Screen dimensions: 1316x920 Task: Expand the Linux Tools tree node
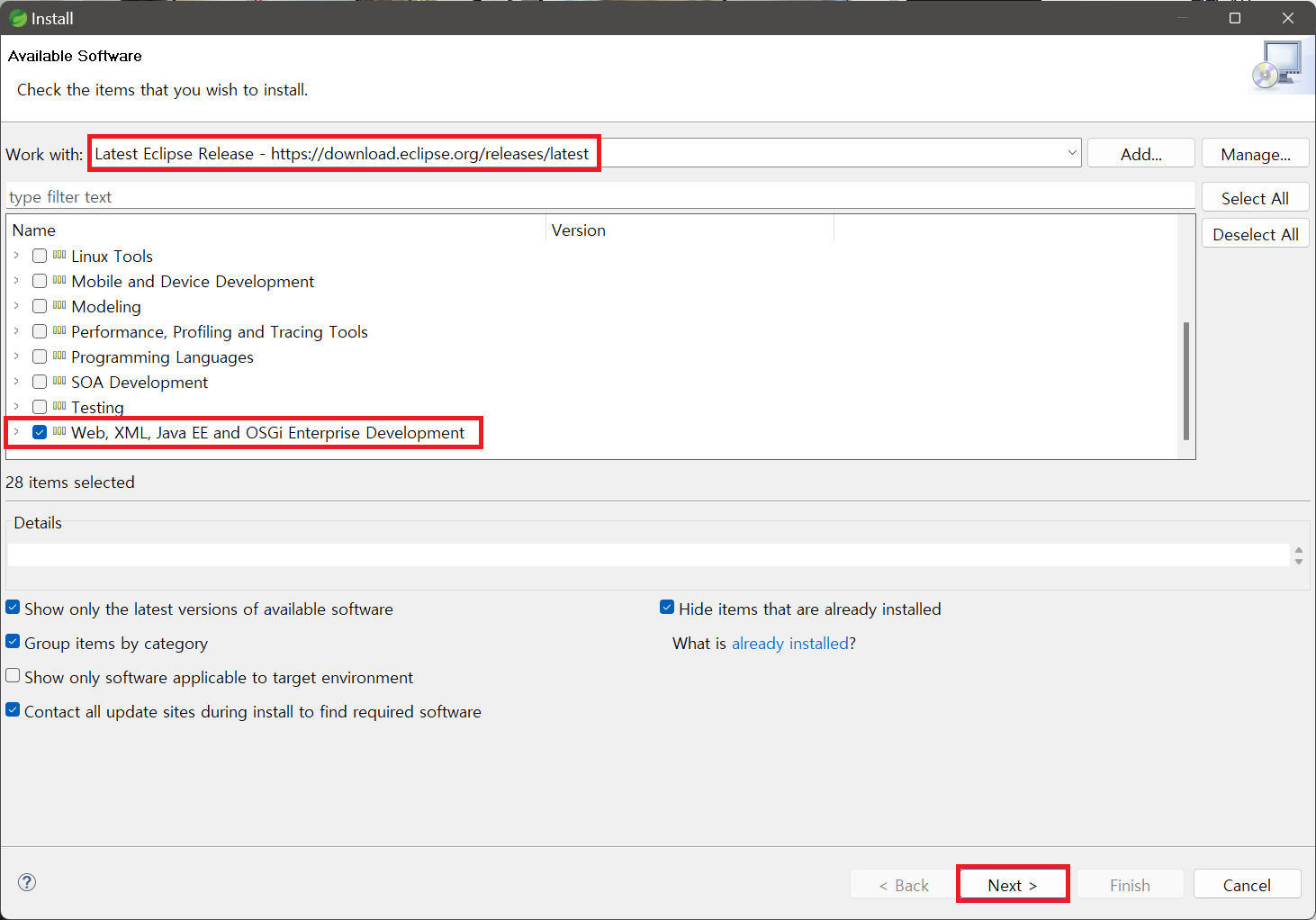pos(16,256)
